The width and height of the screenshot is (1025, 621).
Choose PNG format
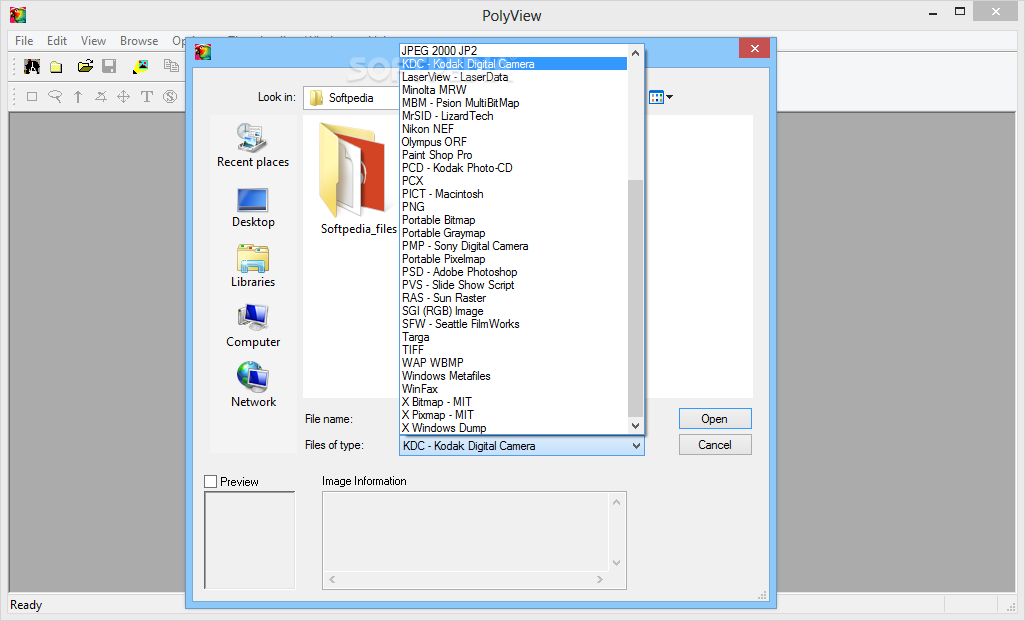pos(513,207)
